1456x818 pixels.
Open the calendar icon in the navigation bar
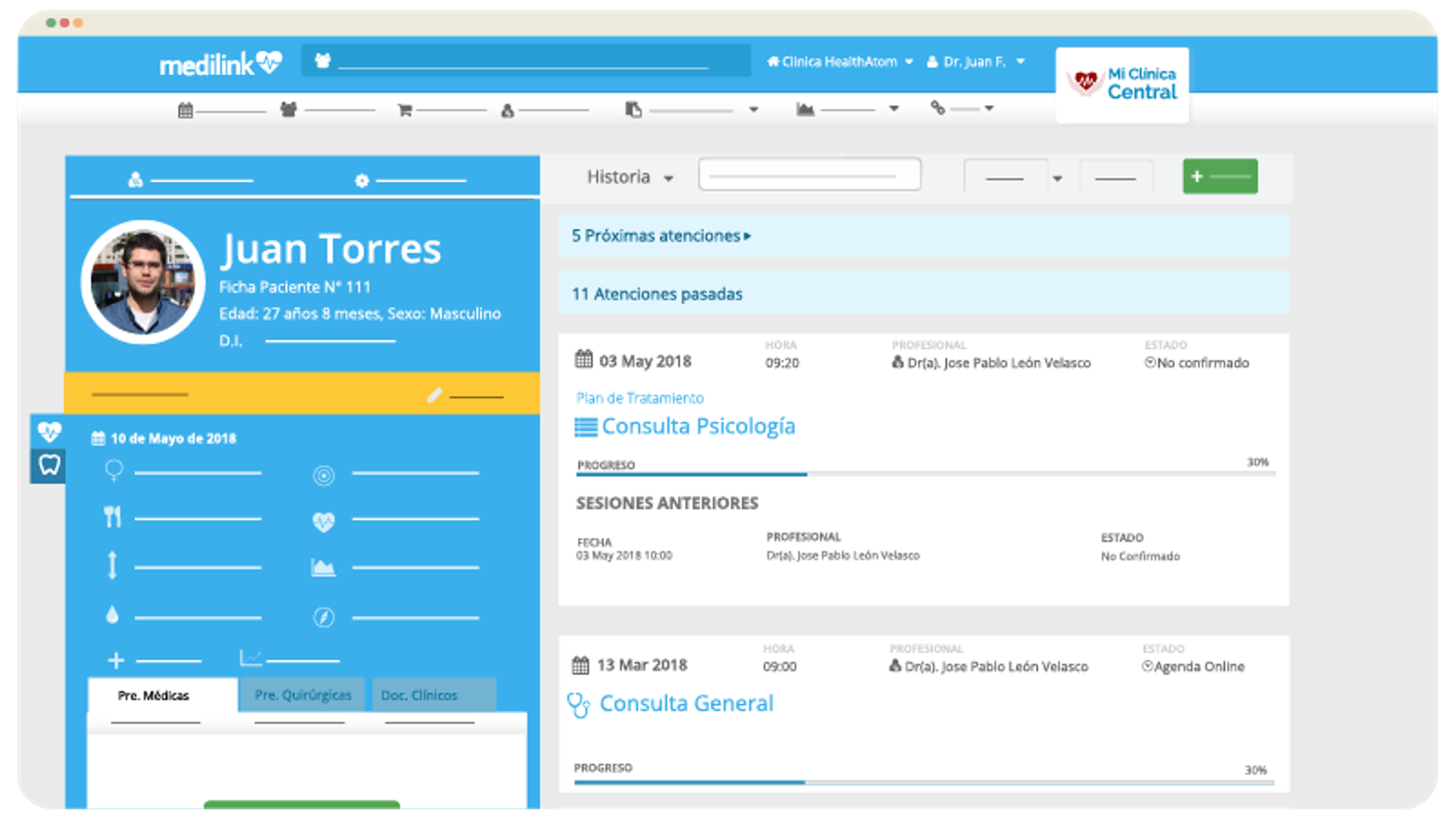[x=185, y=110]
